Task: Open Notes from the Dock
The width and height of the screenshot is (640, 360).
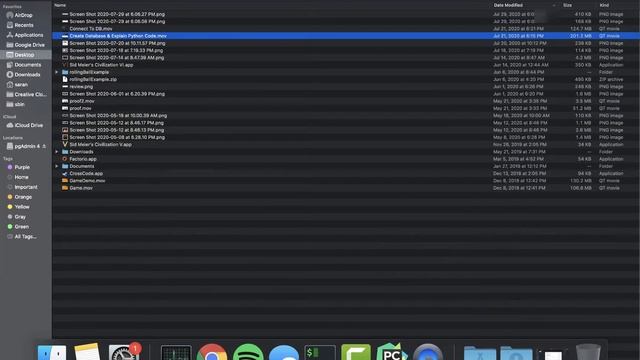Action: [x=87, y=352]
